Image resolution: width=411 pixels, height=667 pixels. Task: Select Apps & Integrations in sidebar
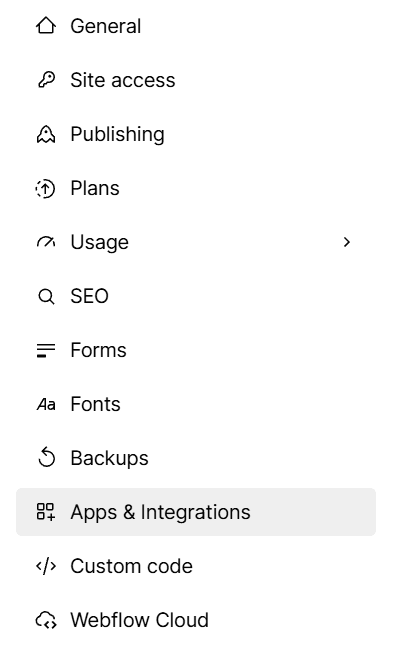click(x=196, y=512)
